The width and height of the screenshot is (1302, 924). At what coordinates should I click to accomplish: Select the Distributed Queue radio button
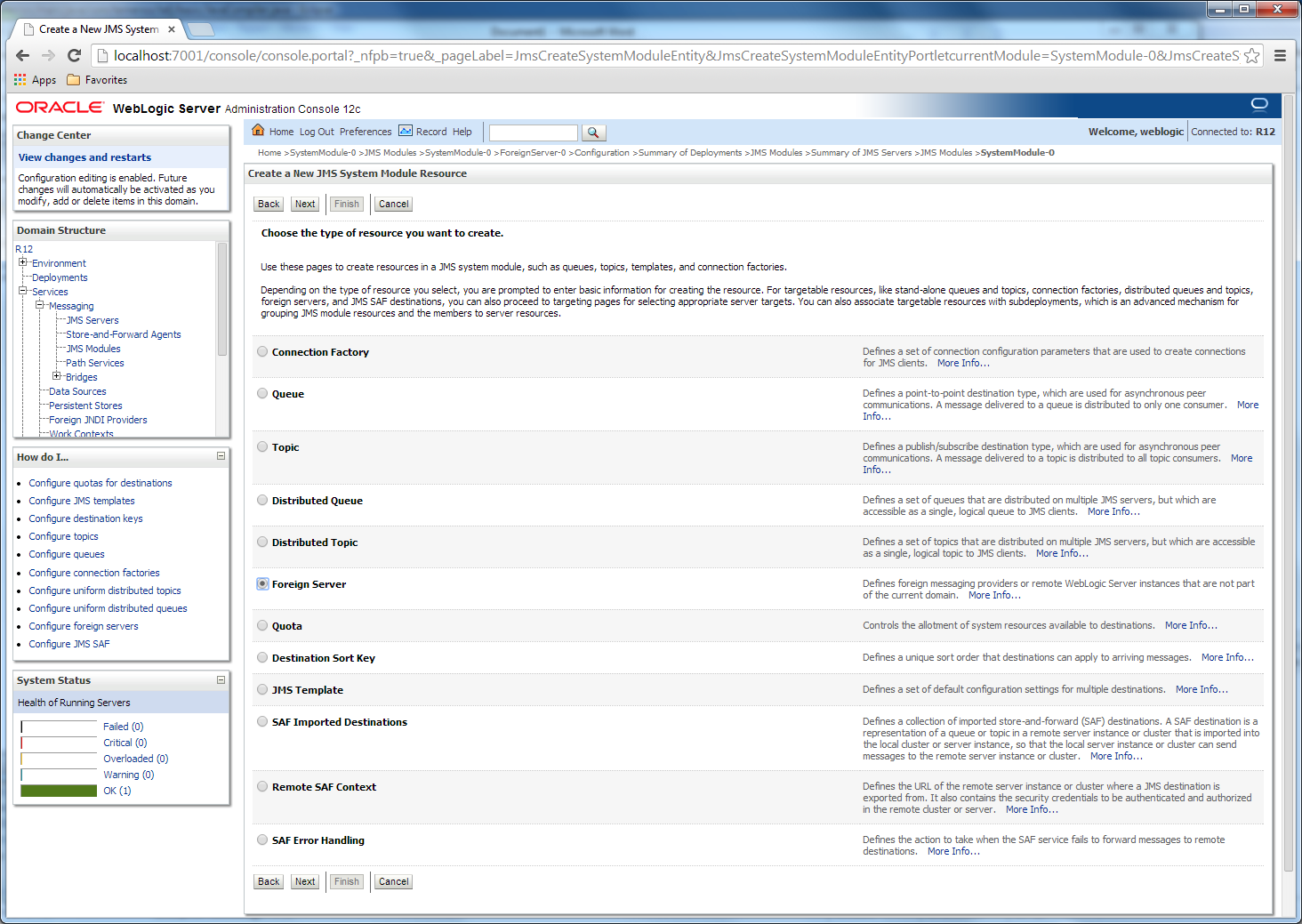(x=262, y=500)
